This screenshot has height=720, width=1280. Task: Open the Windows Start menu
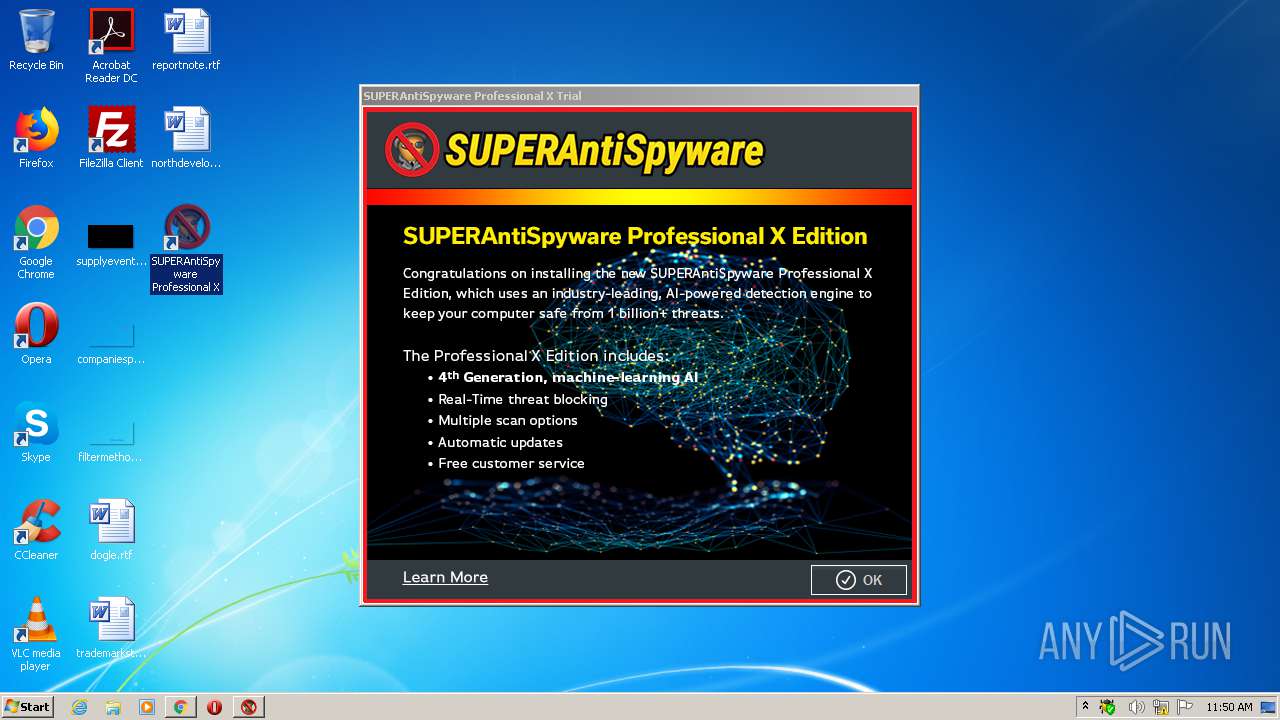click(x=27, y=706)
